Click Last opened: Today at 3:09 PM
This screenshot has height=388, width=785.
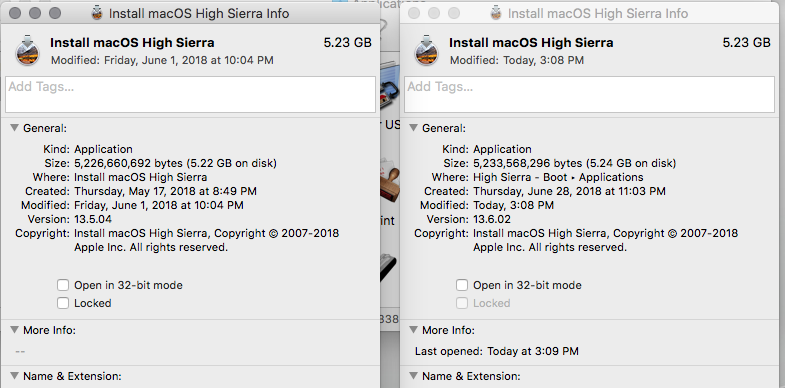tap(497, 351)
